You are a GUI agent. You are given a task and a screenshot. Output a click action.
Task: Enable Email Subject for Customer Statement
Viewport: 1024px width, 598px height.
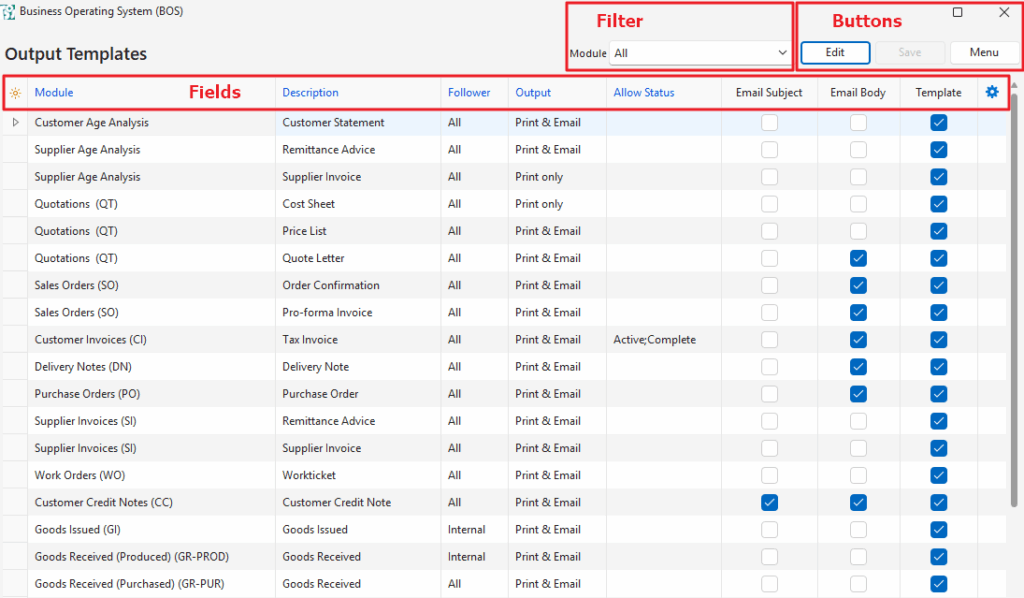pos(769,123)
